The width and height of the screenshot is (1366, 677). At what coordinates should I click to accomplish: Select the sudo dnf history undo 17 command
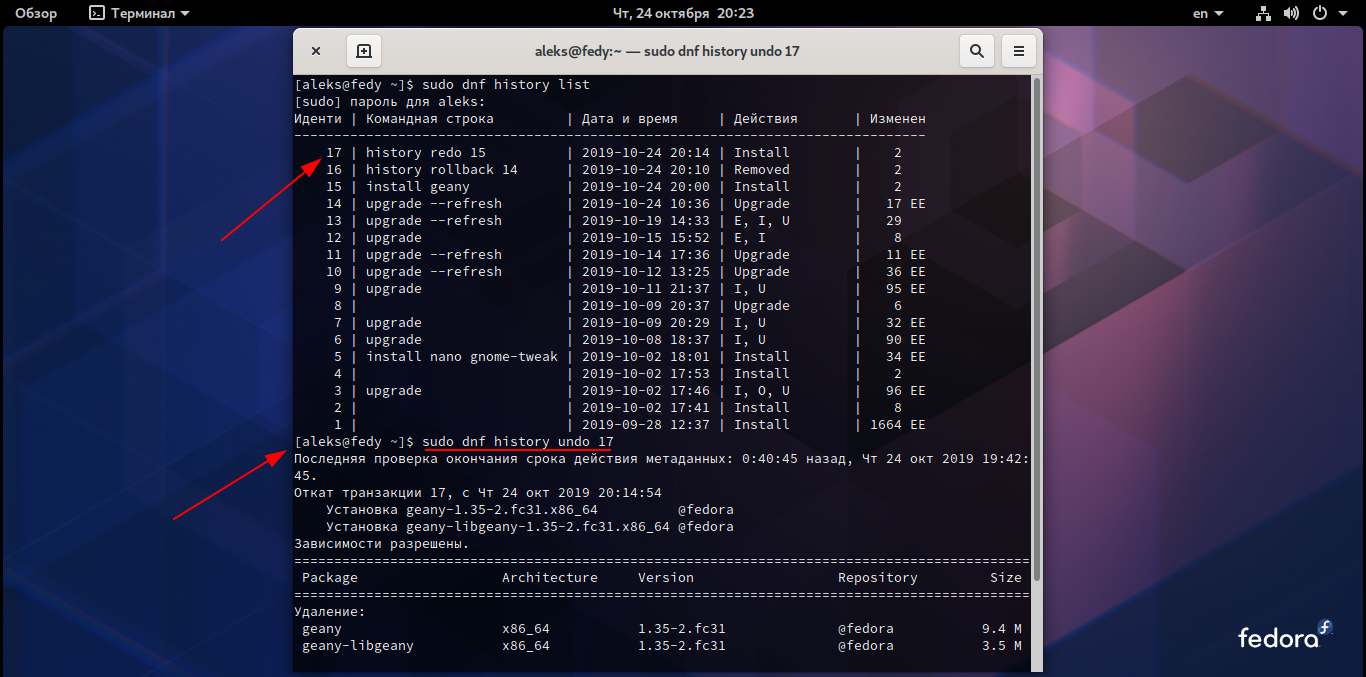(521, 441)
